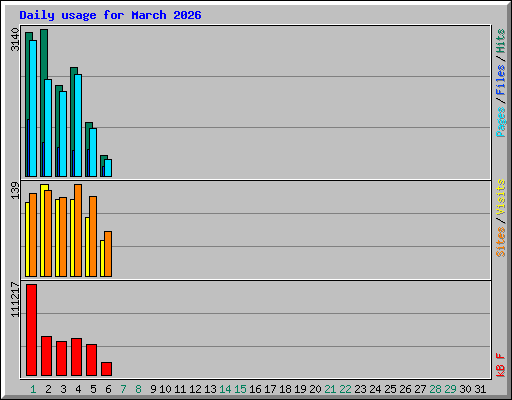Click day 16 on the x-axis

coord(255,389)
